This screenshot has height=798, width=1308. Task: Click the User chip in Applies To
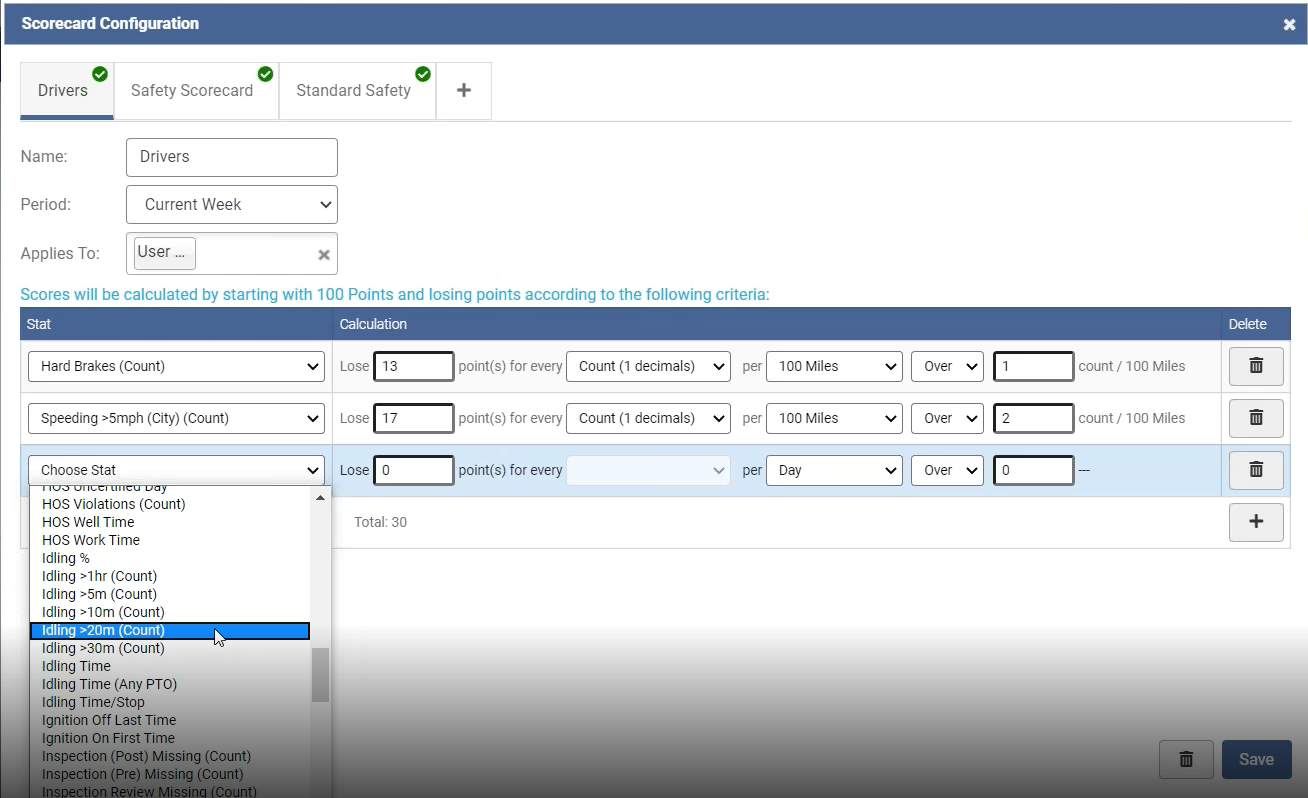[162, 252]
